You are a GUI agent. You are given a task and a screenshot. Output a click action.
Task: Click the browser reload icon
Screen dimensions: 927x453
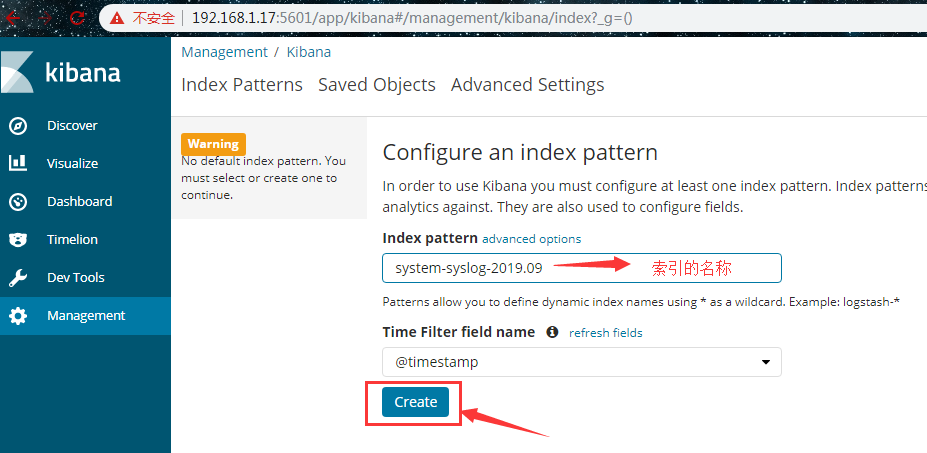[x=77, y=18]
